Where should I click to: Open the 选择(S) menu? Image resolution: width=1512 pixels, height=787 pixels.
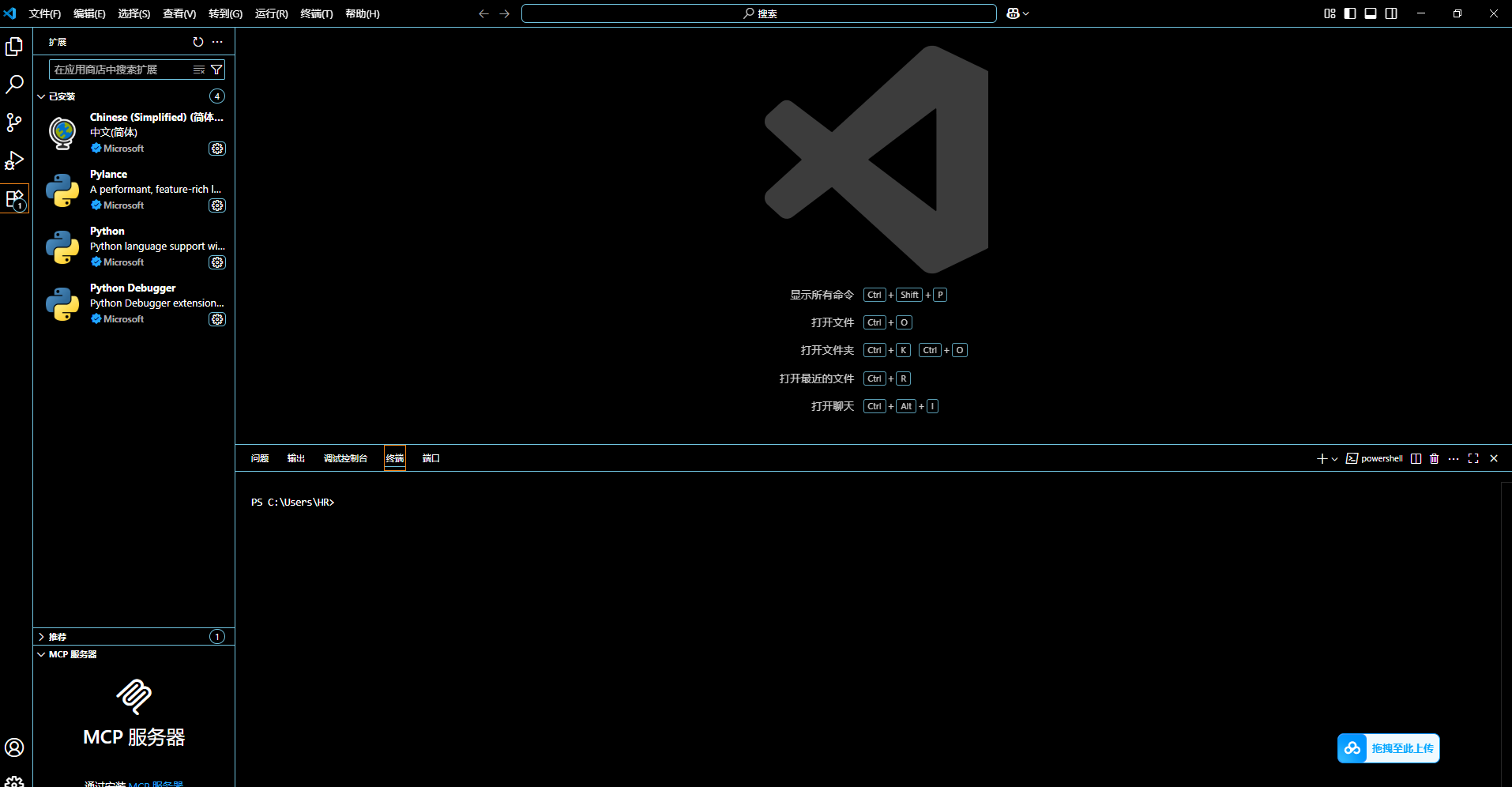[134, 13]
